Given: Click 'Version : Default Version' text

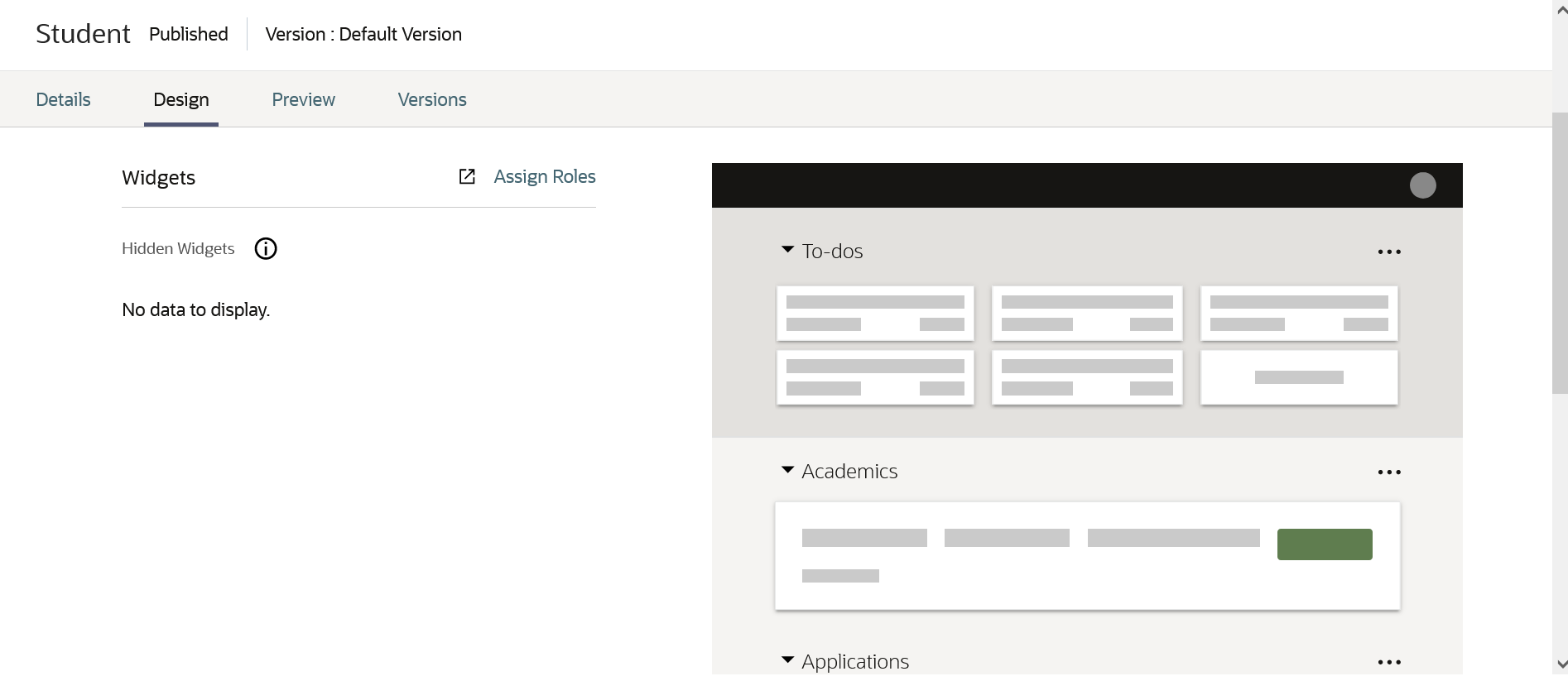Looking at the screenshot, I should pos(363,34).
